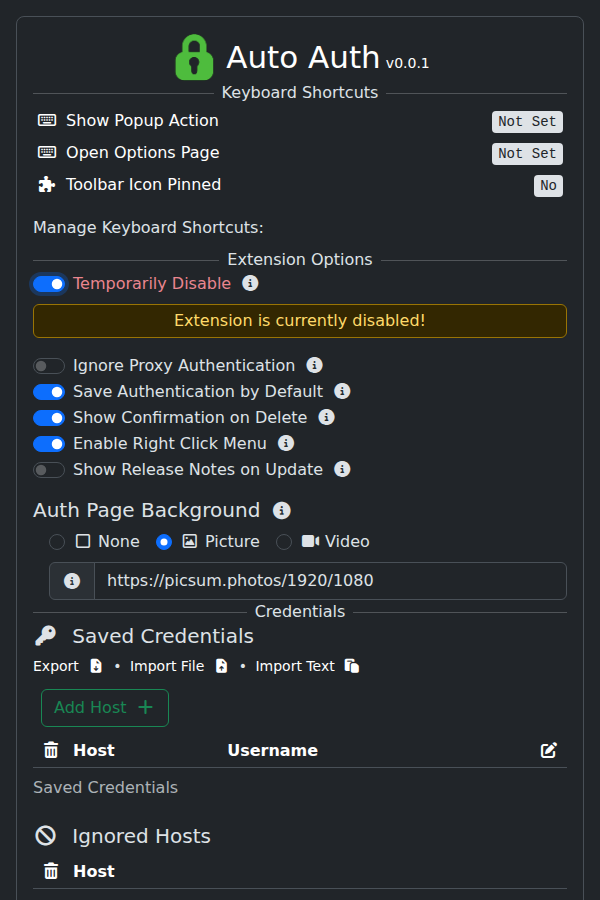Viewport: 600px width, 900px height.
Task: Click the info icon beside Auth Page Background
Action: click(x=282, y=510)
